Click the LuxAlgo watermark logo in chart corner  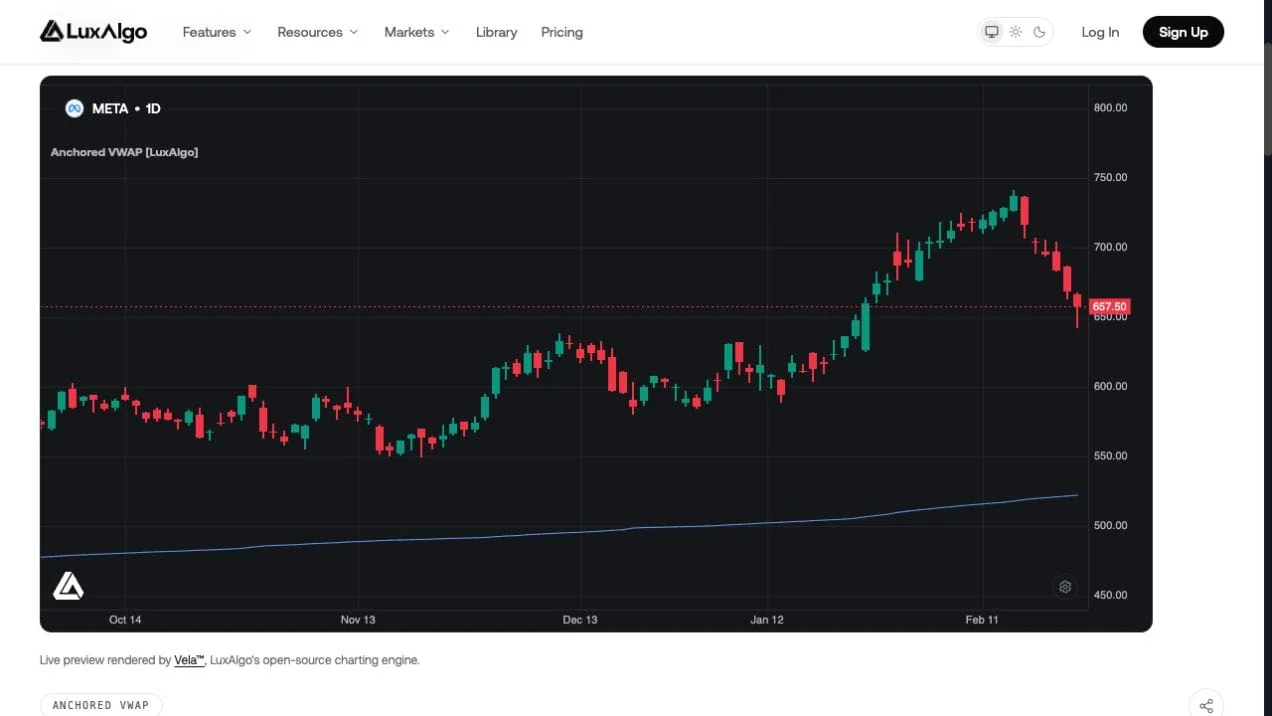68,586
